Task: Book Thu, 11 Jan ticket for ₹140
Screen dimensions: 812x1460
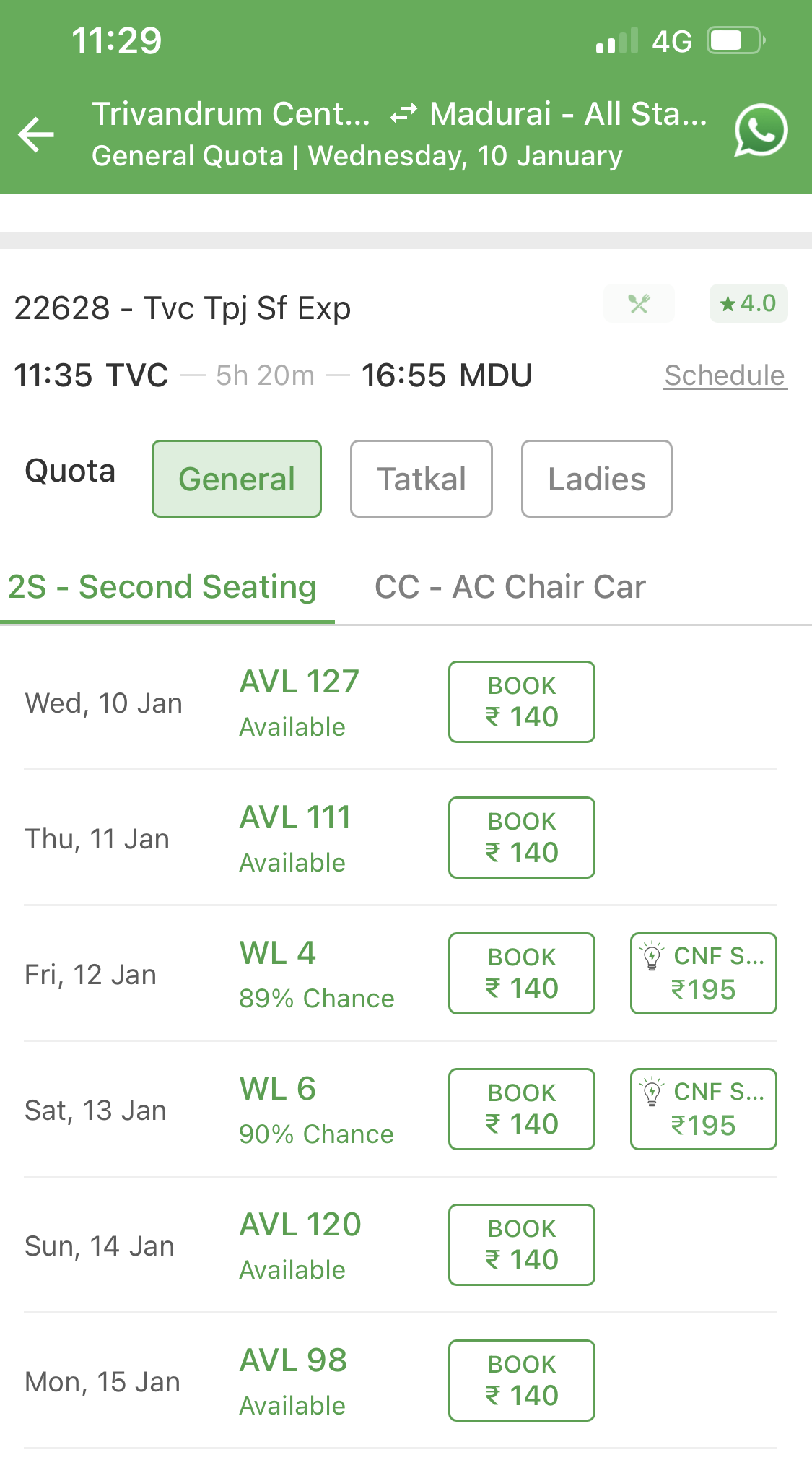Action: pyautogui.click(x=521, y=838)
